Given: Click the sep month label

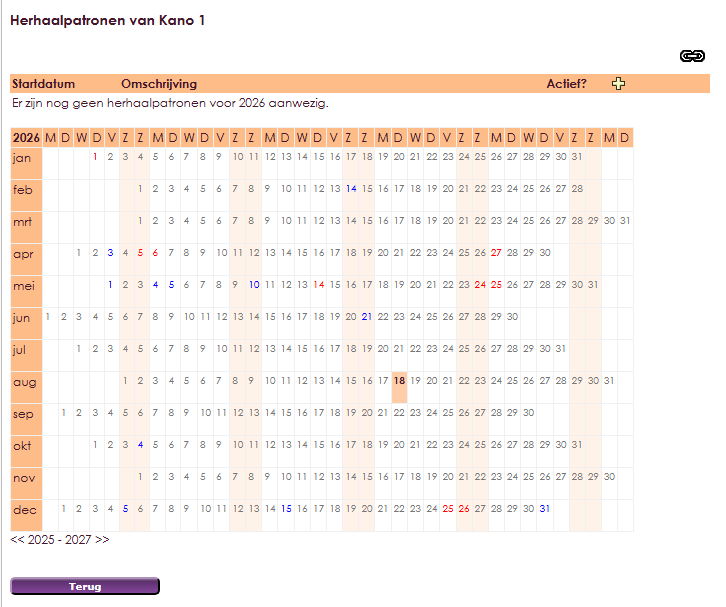Looking at the screenshot, I should point(23,414).
